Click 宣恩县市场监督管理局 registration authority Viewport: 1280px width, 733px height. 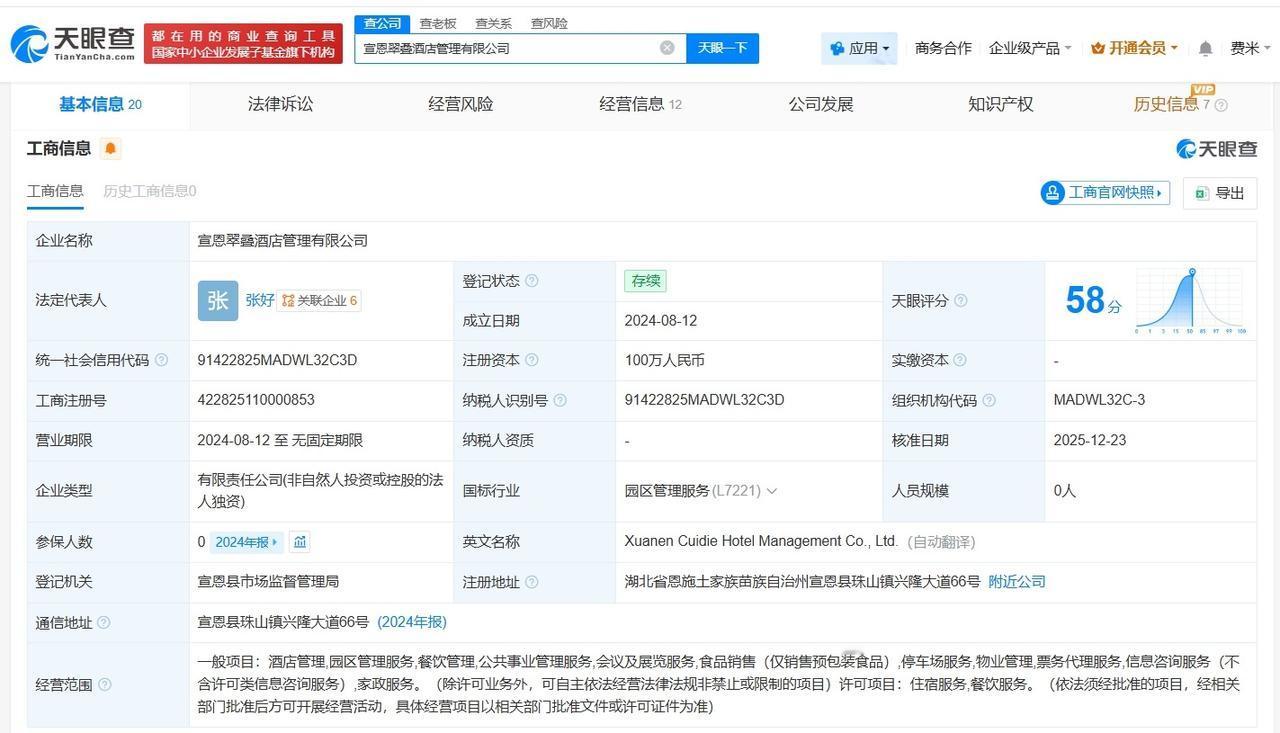[268, 581]
